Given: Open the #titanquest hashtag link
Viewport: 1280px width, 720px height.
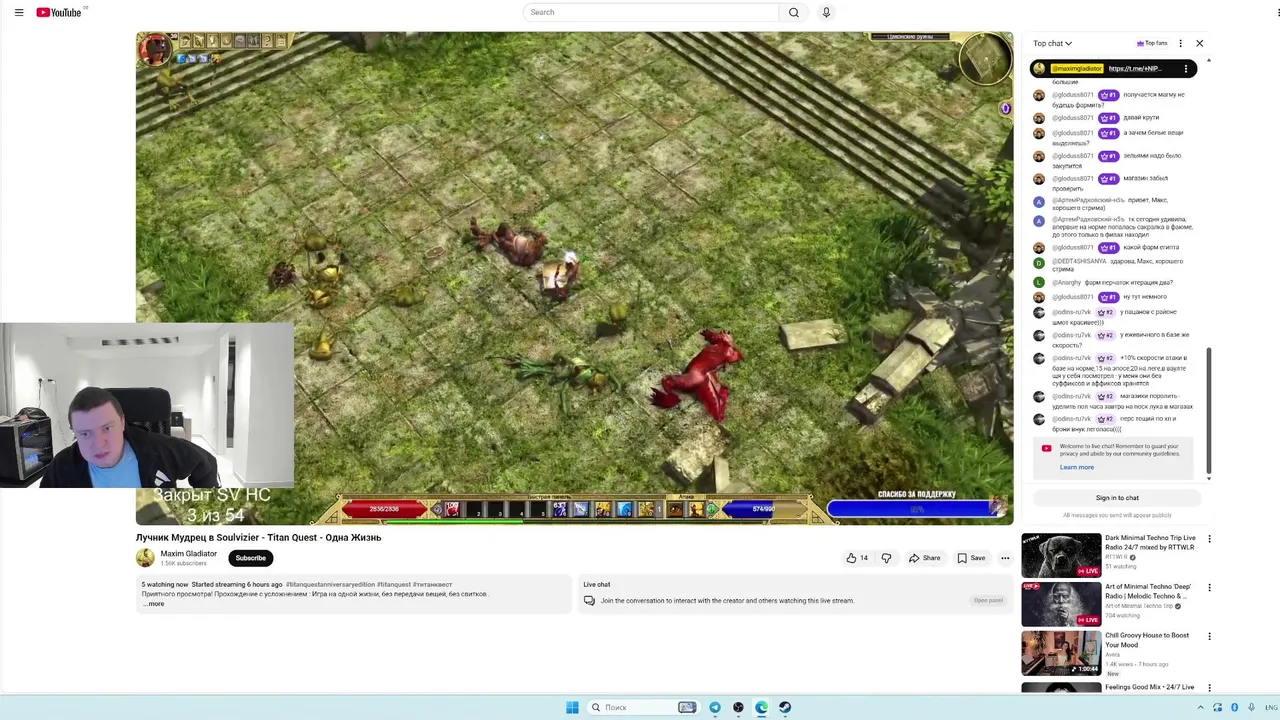Looking at the screenshot, I should pos(393,585).
